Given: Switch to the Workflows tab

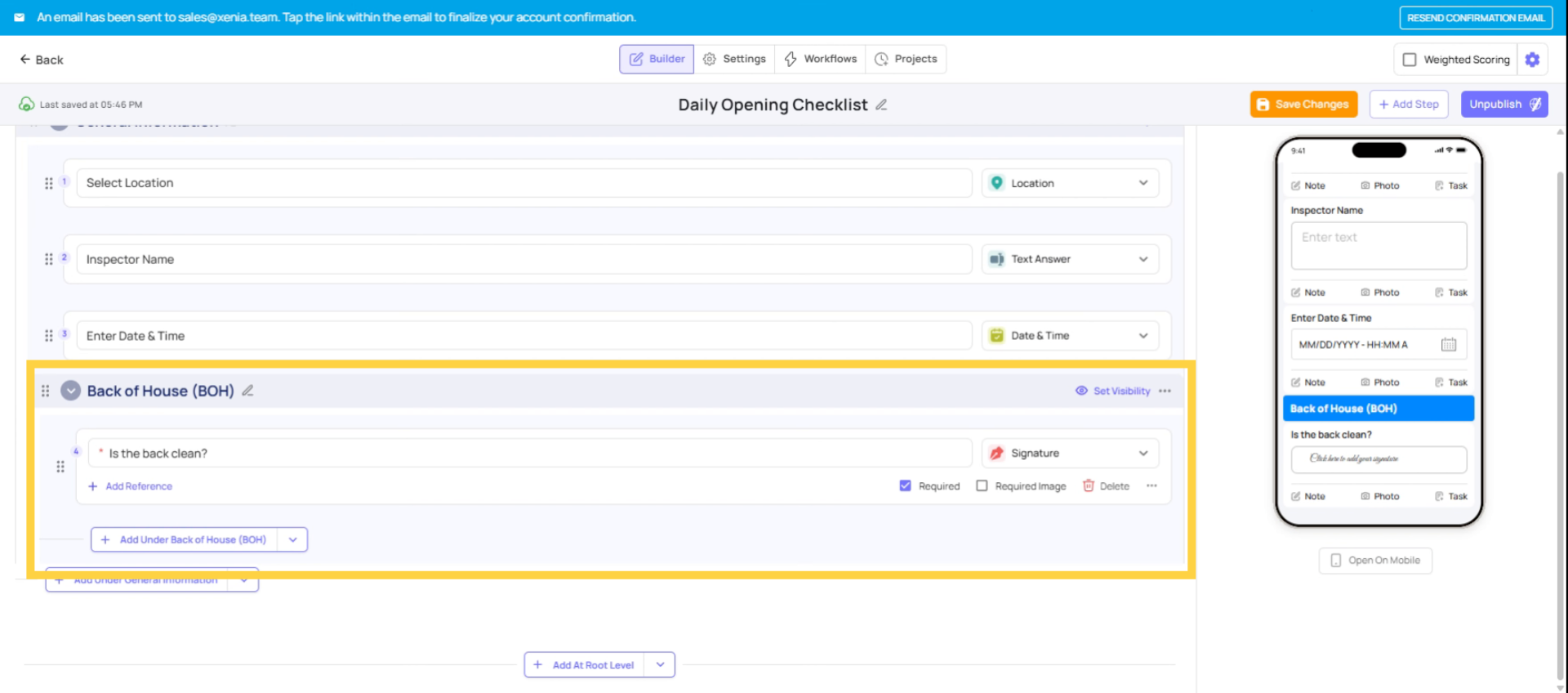Looking at the screenshot, I should pos(820,59).
